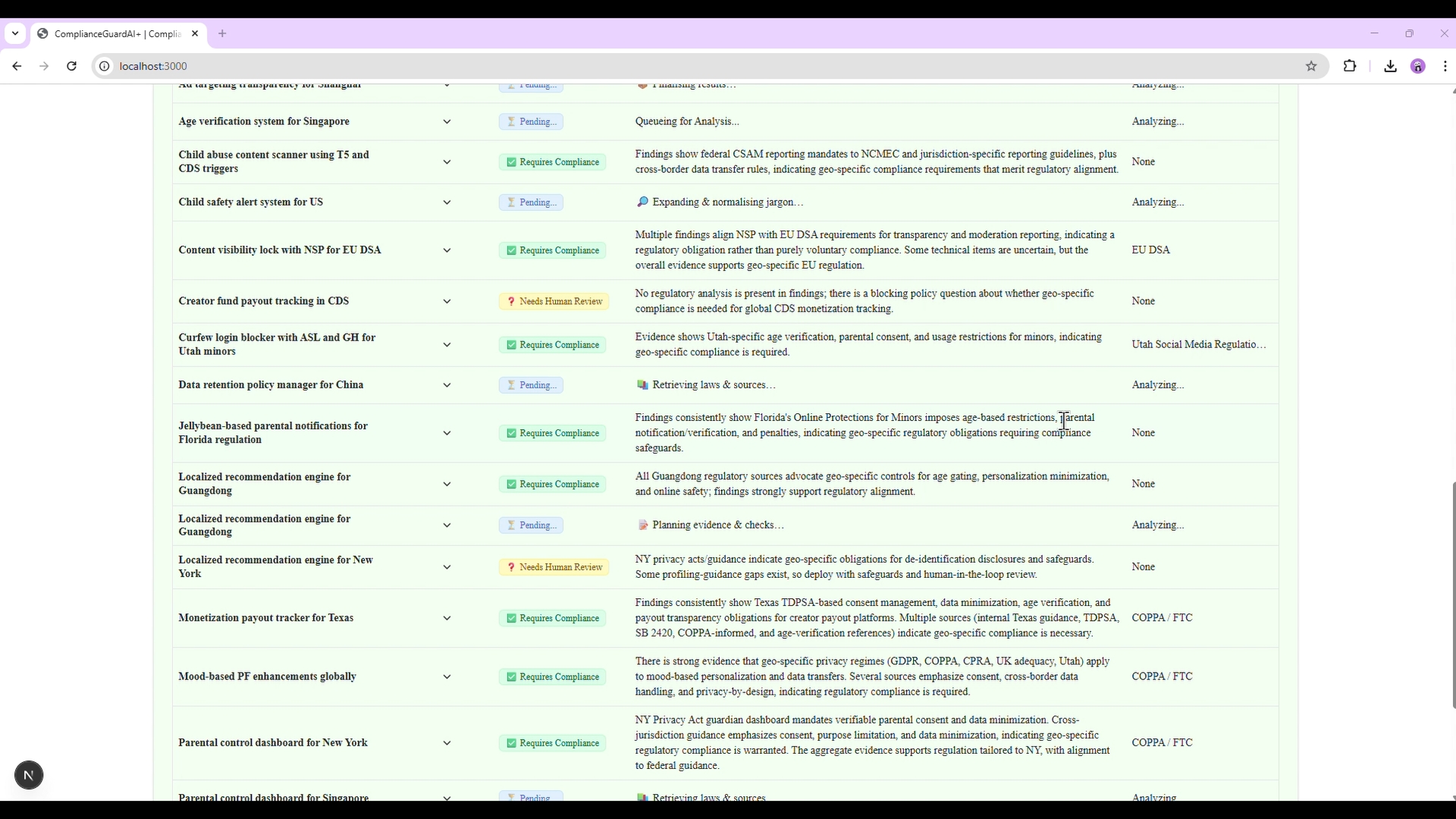1456x819 pixels.
Task: Open browser downloads icon
Action: [1390, 66]
